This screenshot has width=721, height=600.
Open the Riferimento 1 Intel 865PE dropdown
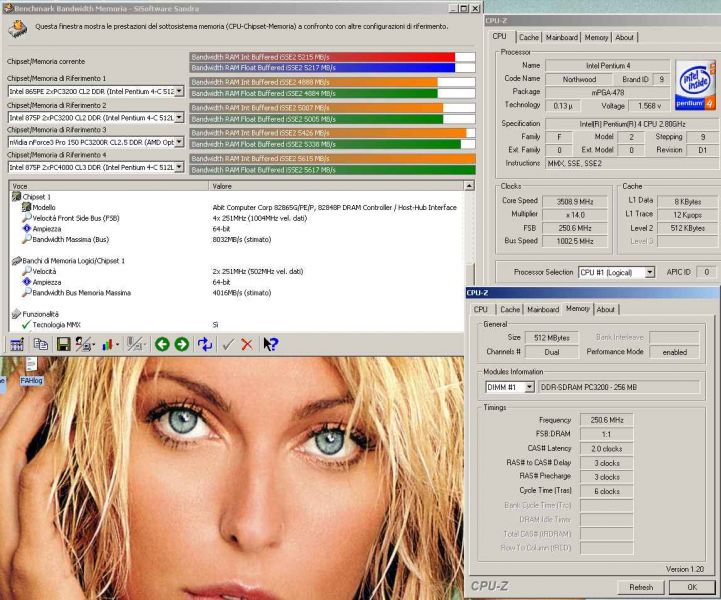point(179,91)
